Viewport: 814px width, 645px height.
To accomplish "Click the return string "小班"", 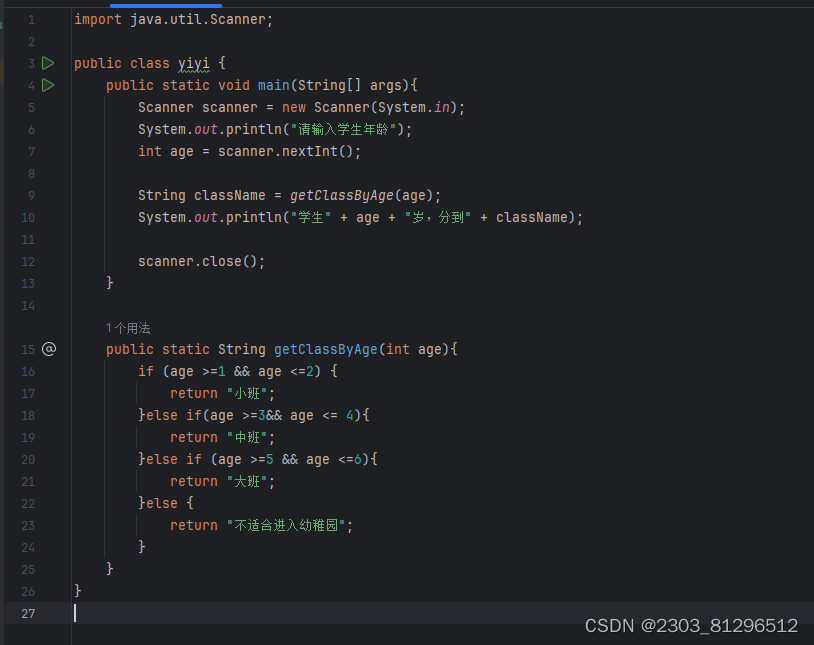I will (x=247, y=394).
